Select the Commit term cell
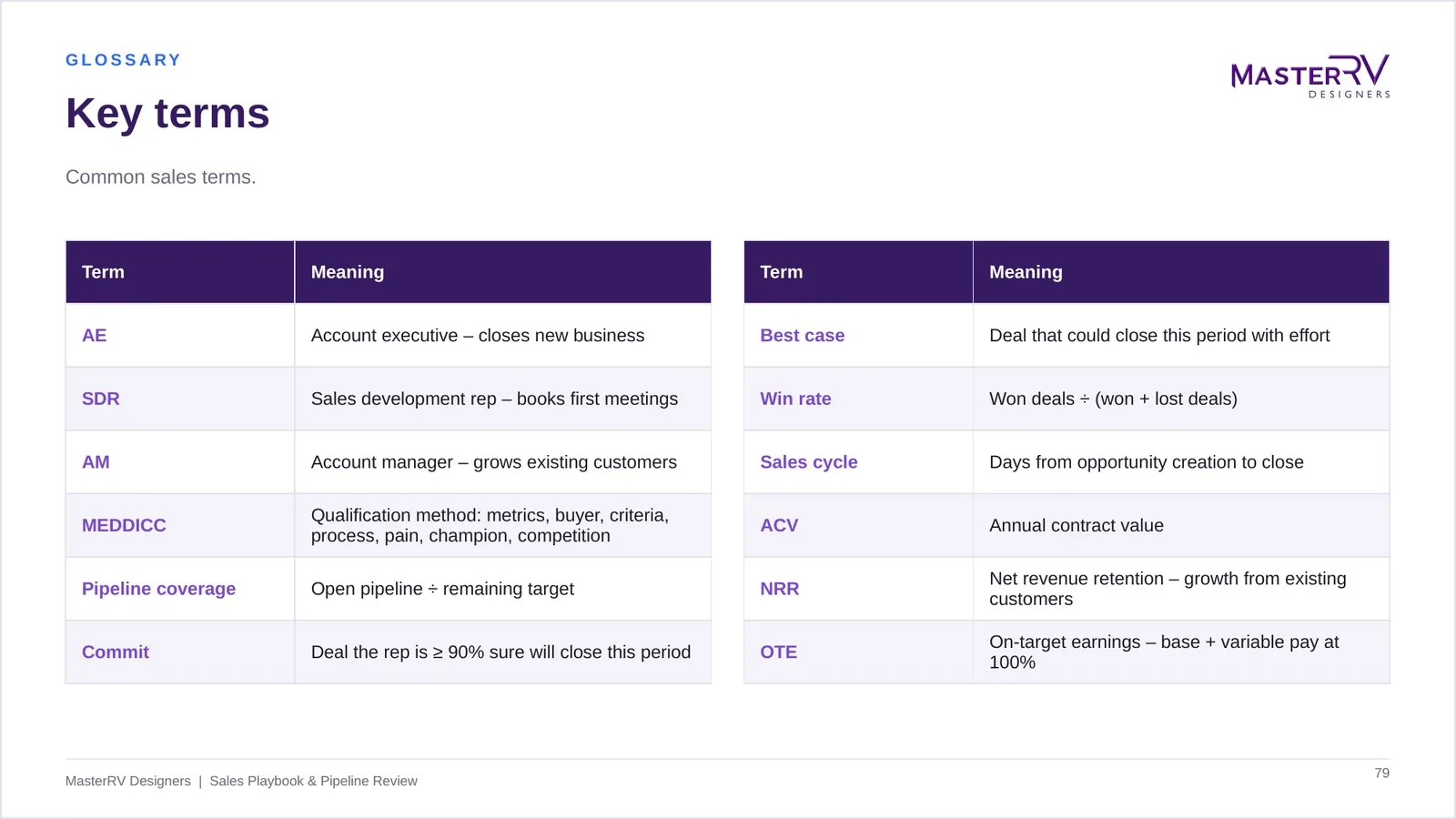The width and height of the screenshot is (1456, 819). click(180, 652)
